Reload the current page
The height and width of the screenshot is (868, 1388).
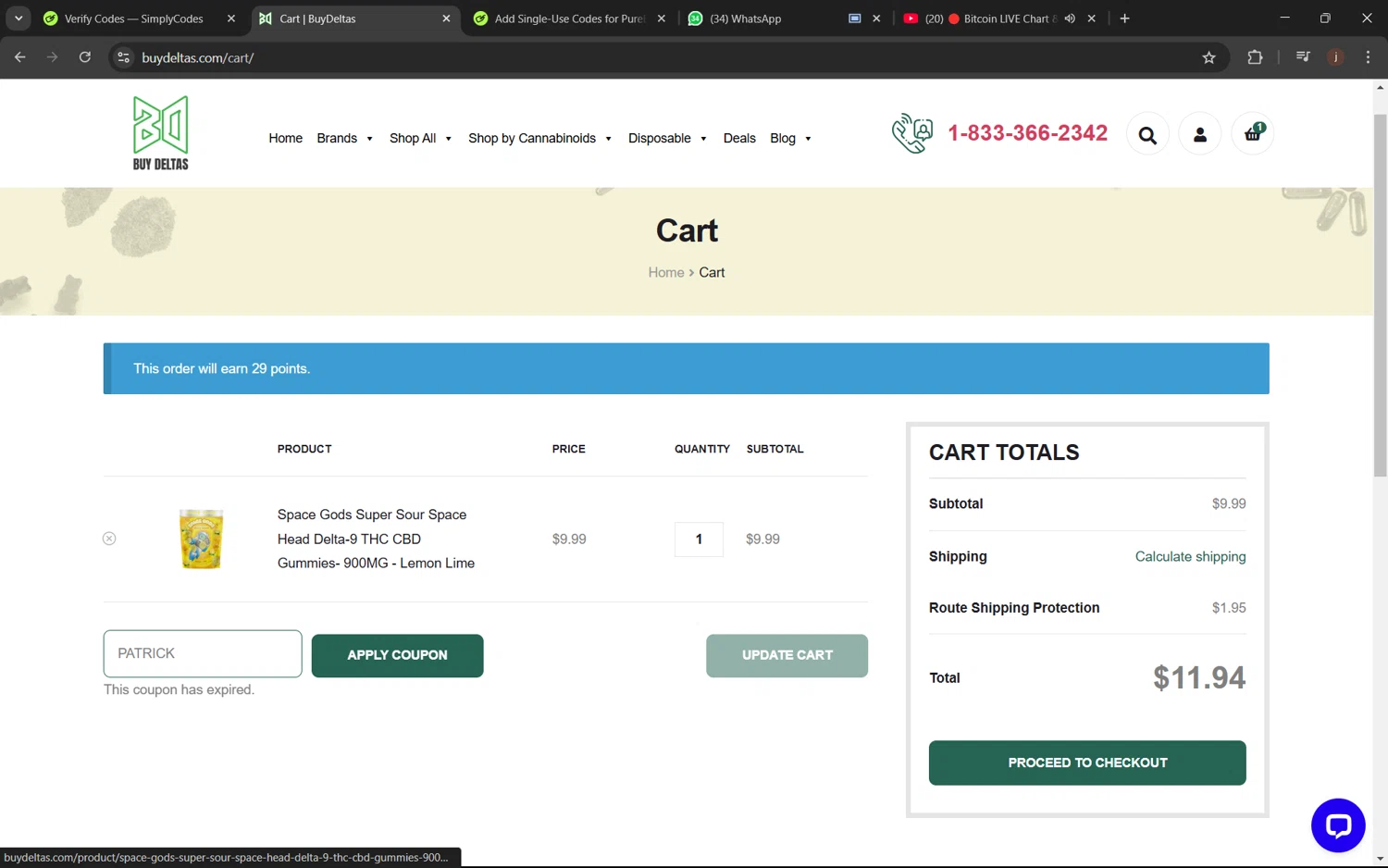(85, 57)
